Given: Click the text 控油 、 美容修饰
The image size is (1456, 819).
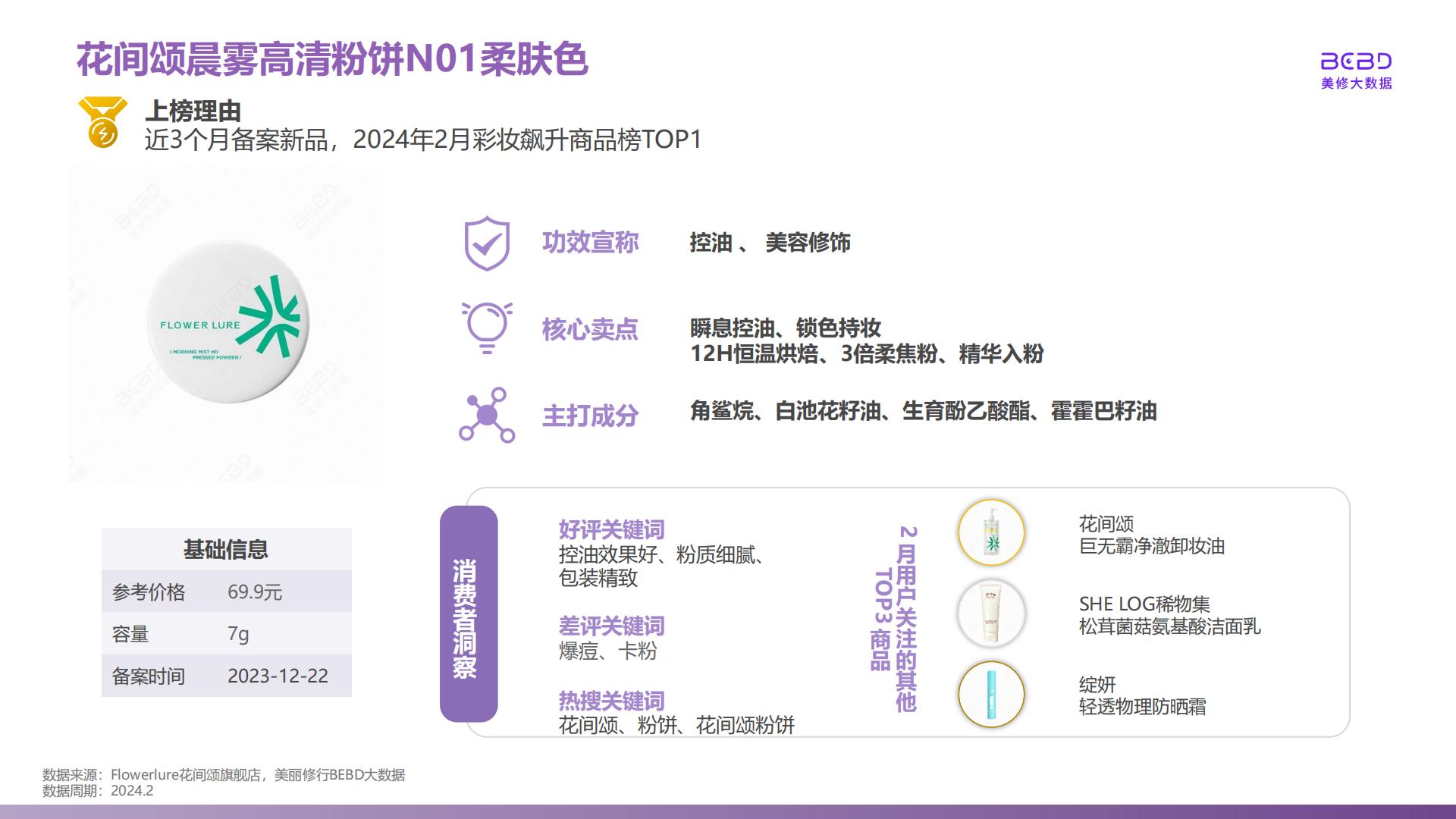Looking at the screenshot, I should point(770,243).
